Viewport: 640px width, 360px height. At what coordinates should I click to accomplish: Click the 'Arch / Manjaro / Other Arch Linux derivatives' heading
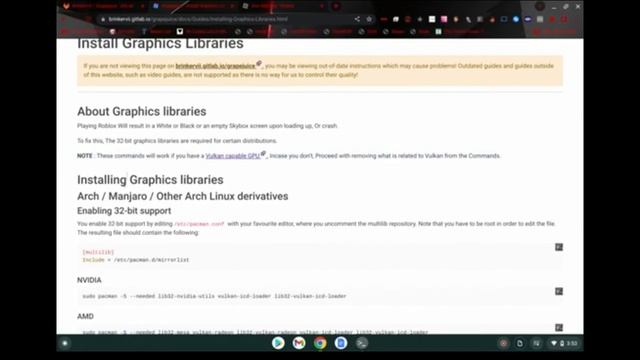(x=182, y=196)
